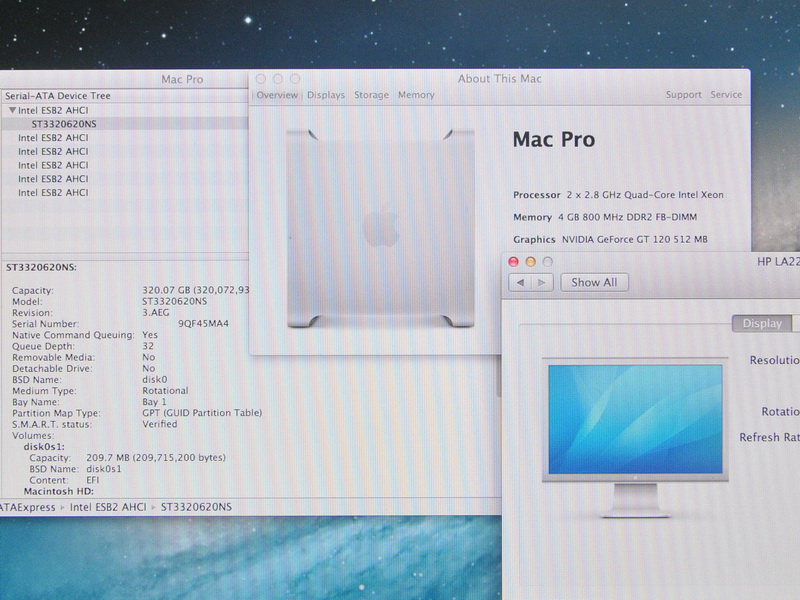Viewport: 800px width, 600px height.
Task: Click serial number value 9QF45MA4
Action: [x=203, y=323]
